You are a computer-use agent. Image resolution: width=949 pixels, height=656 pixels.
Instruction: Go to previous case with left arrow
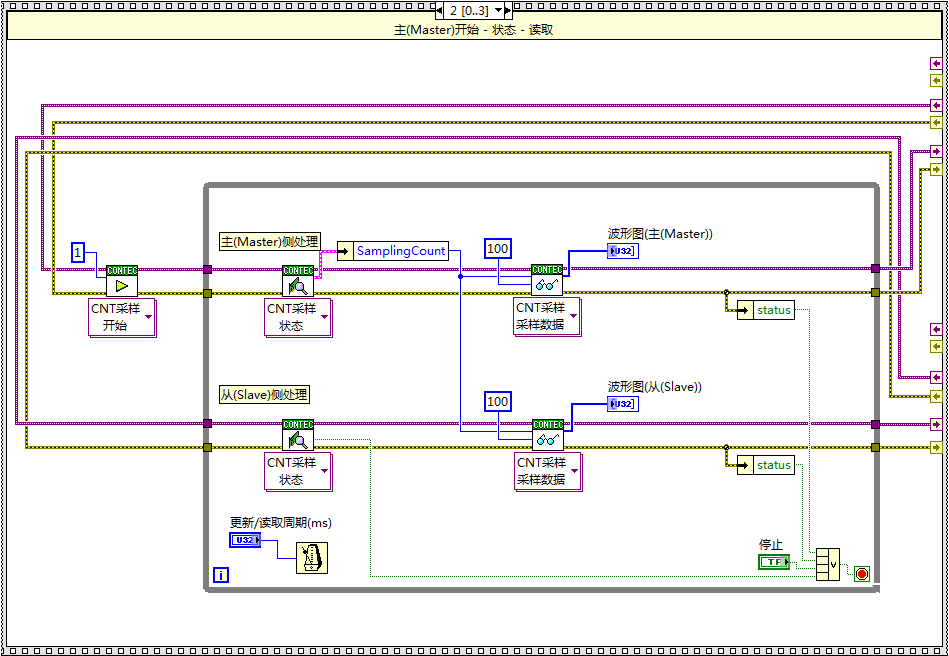(438, 10)
